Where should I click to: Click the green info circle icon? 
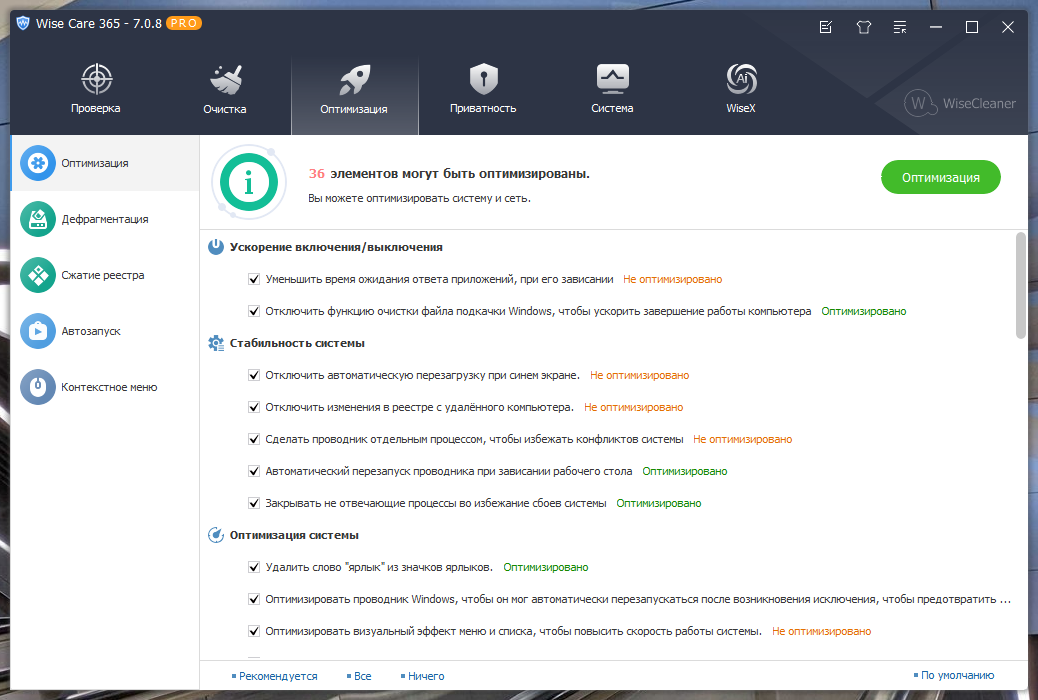[x=249, y=182]
